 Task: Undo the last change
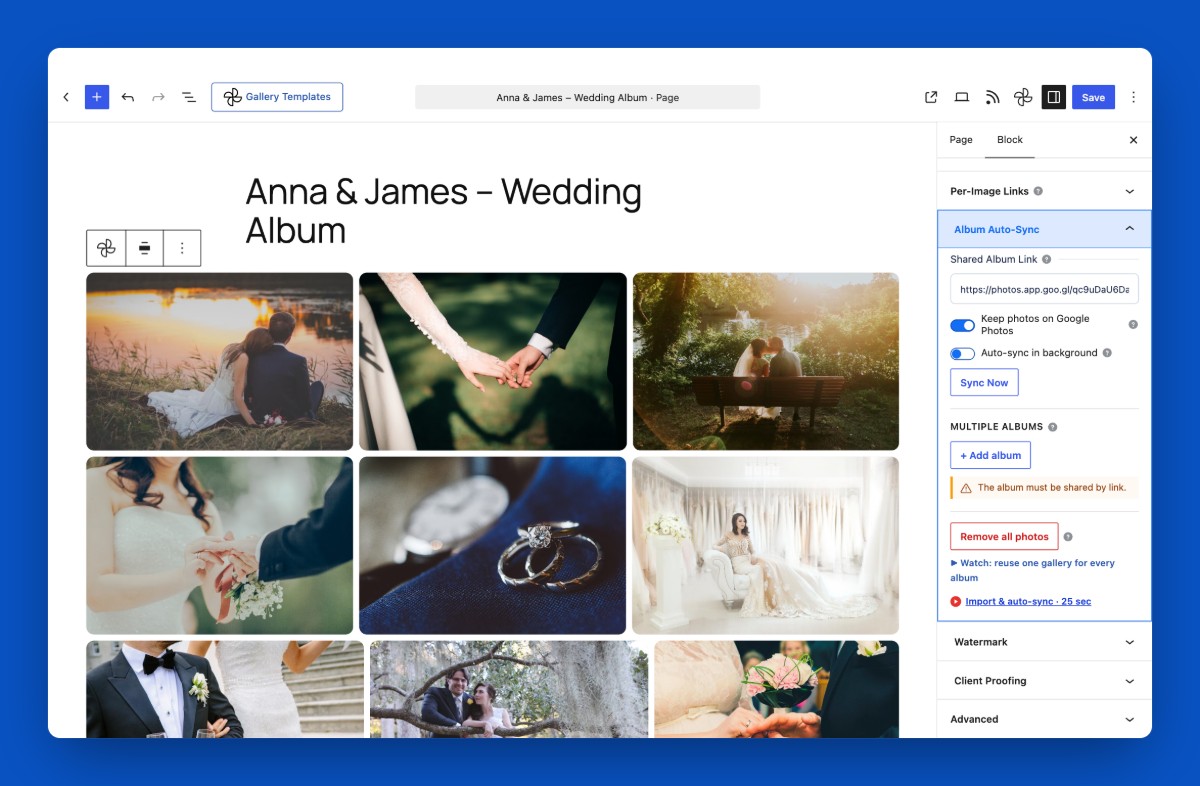pyautogui.click(x=128, y=97)
